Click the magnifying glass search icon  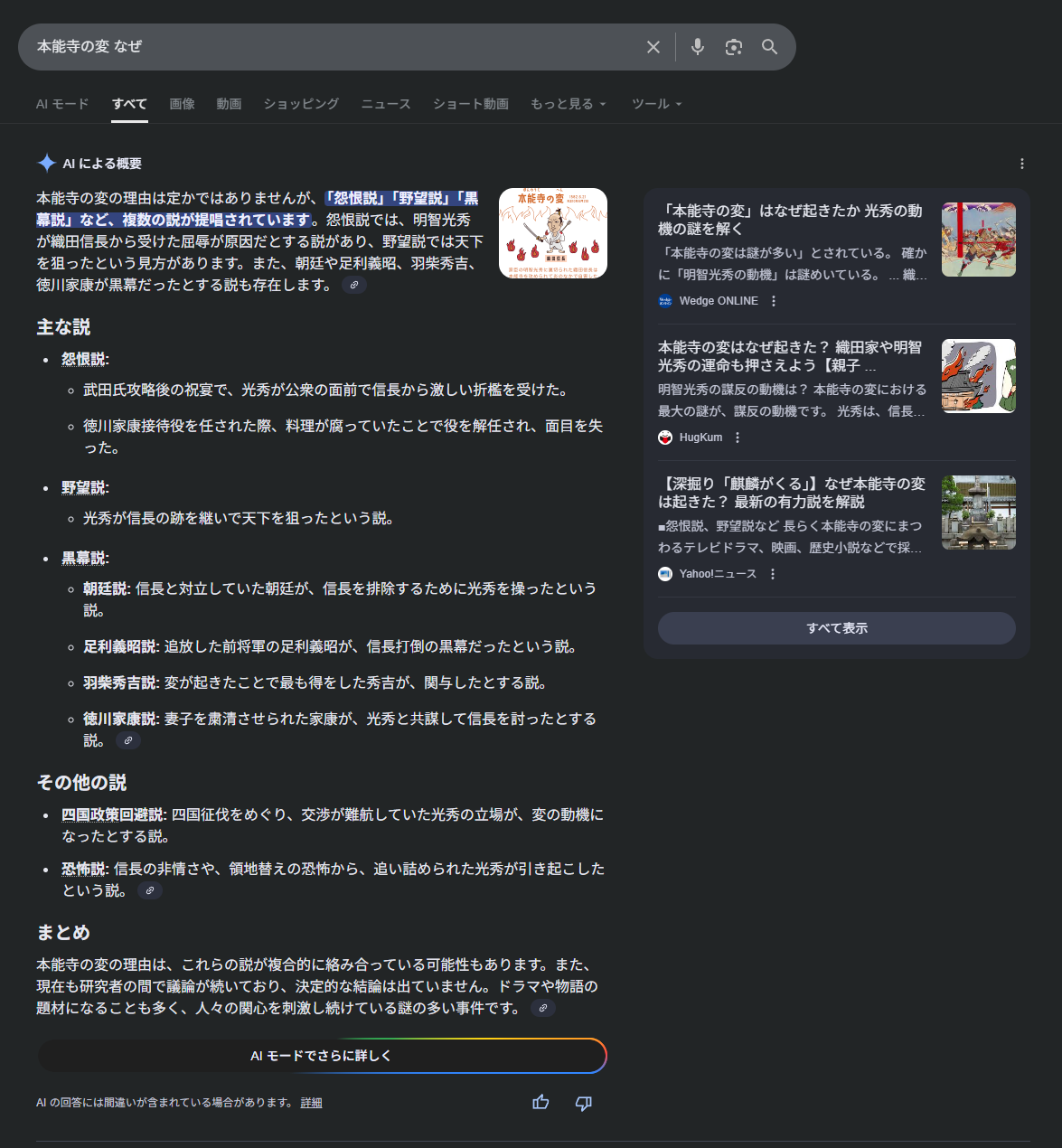point(769,47)
